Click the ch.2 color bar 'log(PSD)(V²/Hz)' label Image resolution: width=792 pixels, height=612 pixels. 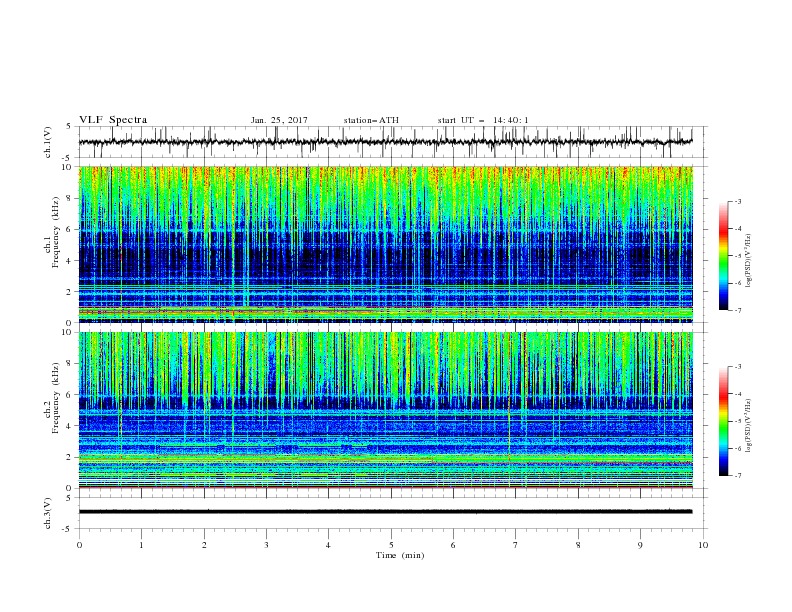click(749, 426)
